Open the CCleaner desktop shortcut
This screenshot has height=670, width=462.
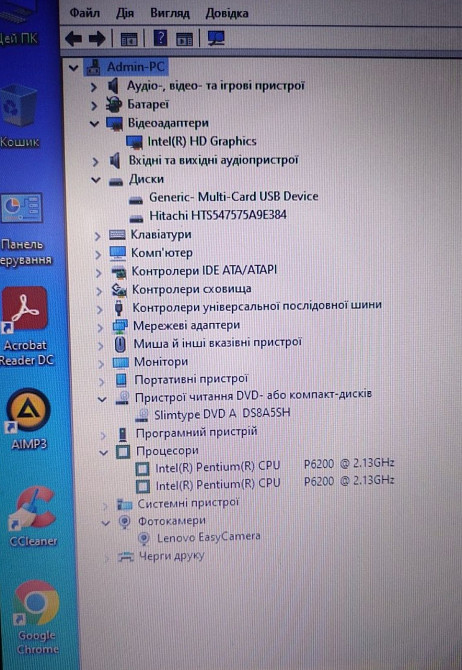tap(33, 516)
